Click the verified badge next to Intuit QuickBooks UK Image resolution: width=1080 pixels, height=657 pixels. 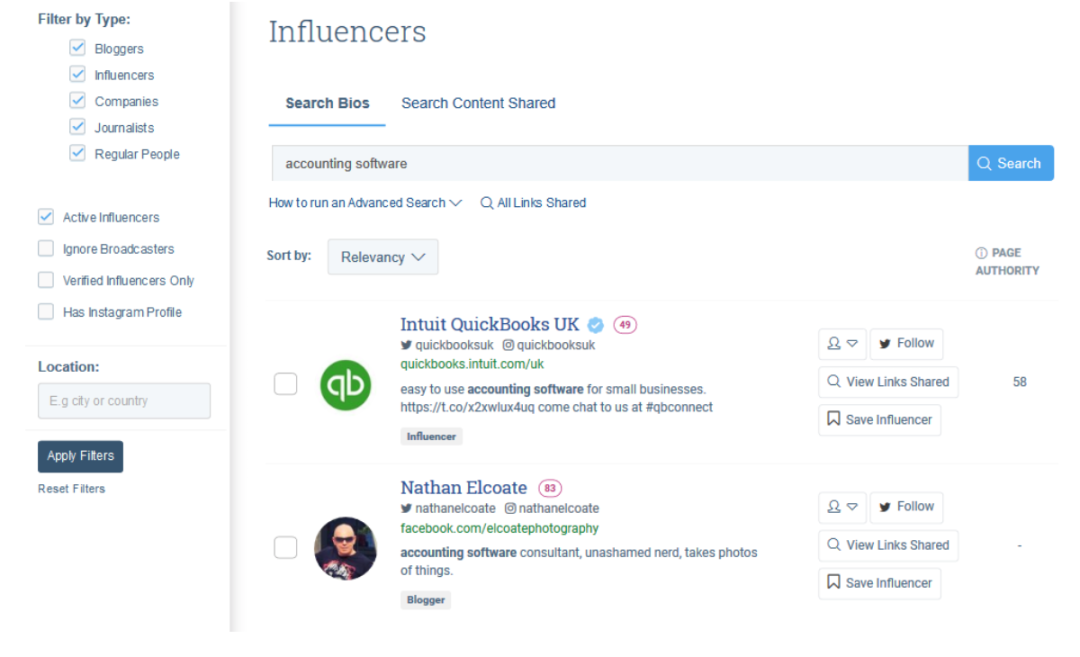(596, 325)
